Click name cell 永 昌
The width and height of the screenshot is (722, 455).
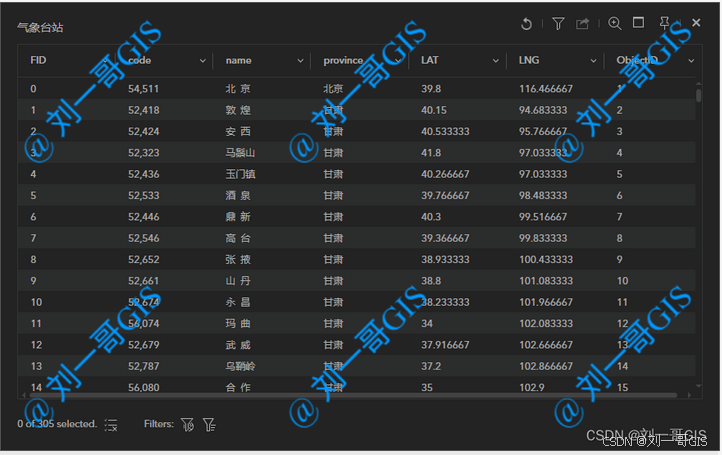tap(238, 302)
